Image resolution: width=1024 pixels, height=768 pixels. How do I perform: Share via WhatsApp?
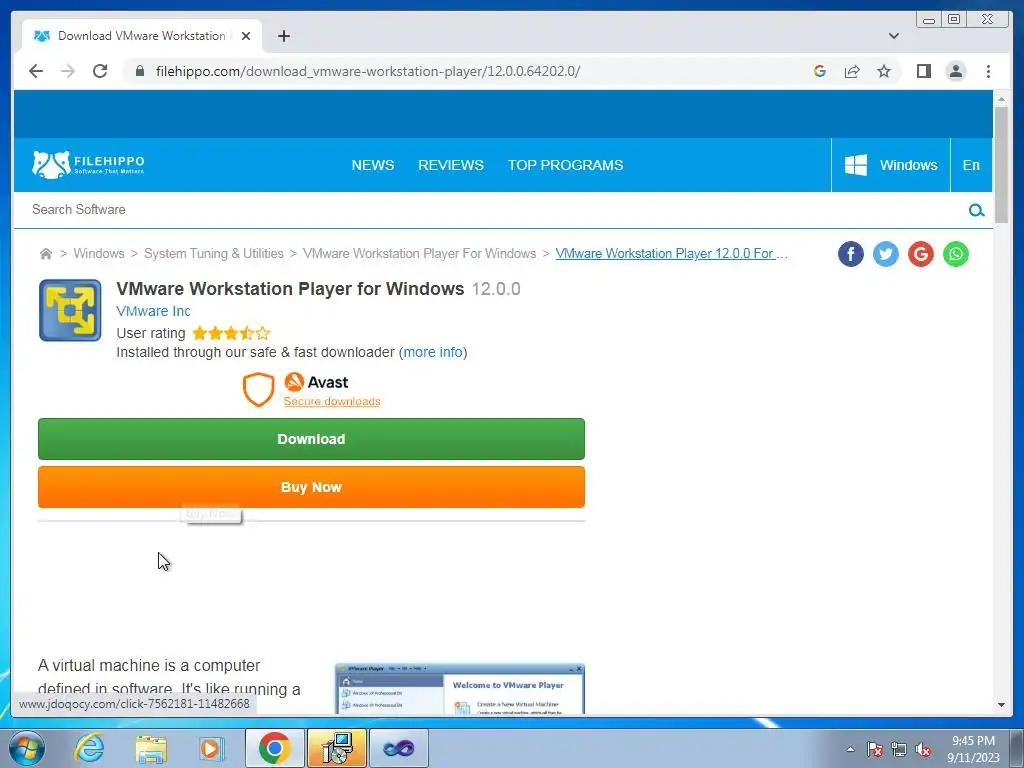pos(955,254)
